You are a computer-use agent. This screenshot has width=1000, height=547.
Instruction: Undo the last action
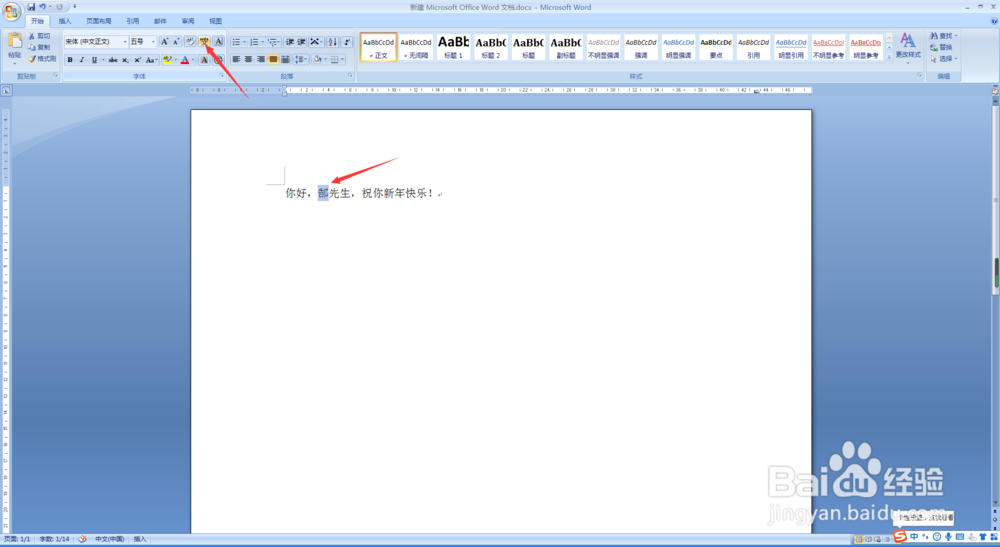pos(43,7)
